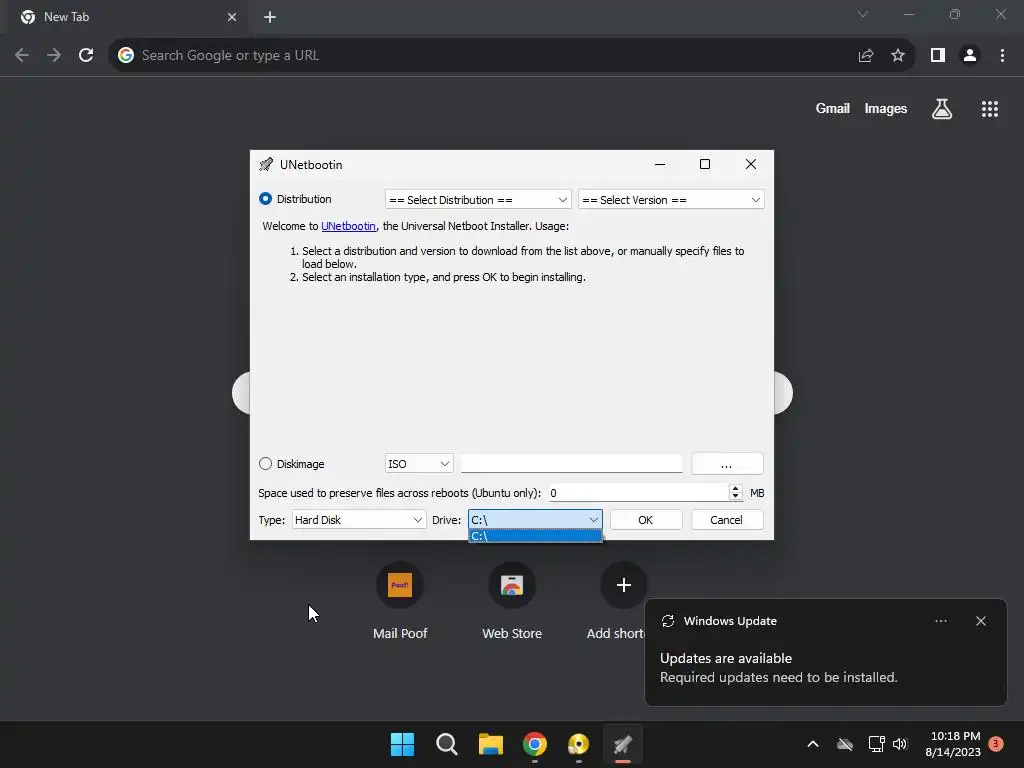
Task: Open network settings from tray
Action: (x=876, y=744)
